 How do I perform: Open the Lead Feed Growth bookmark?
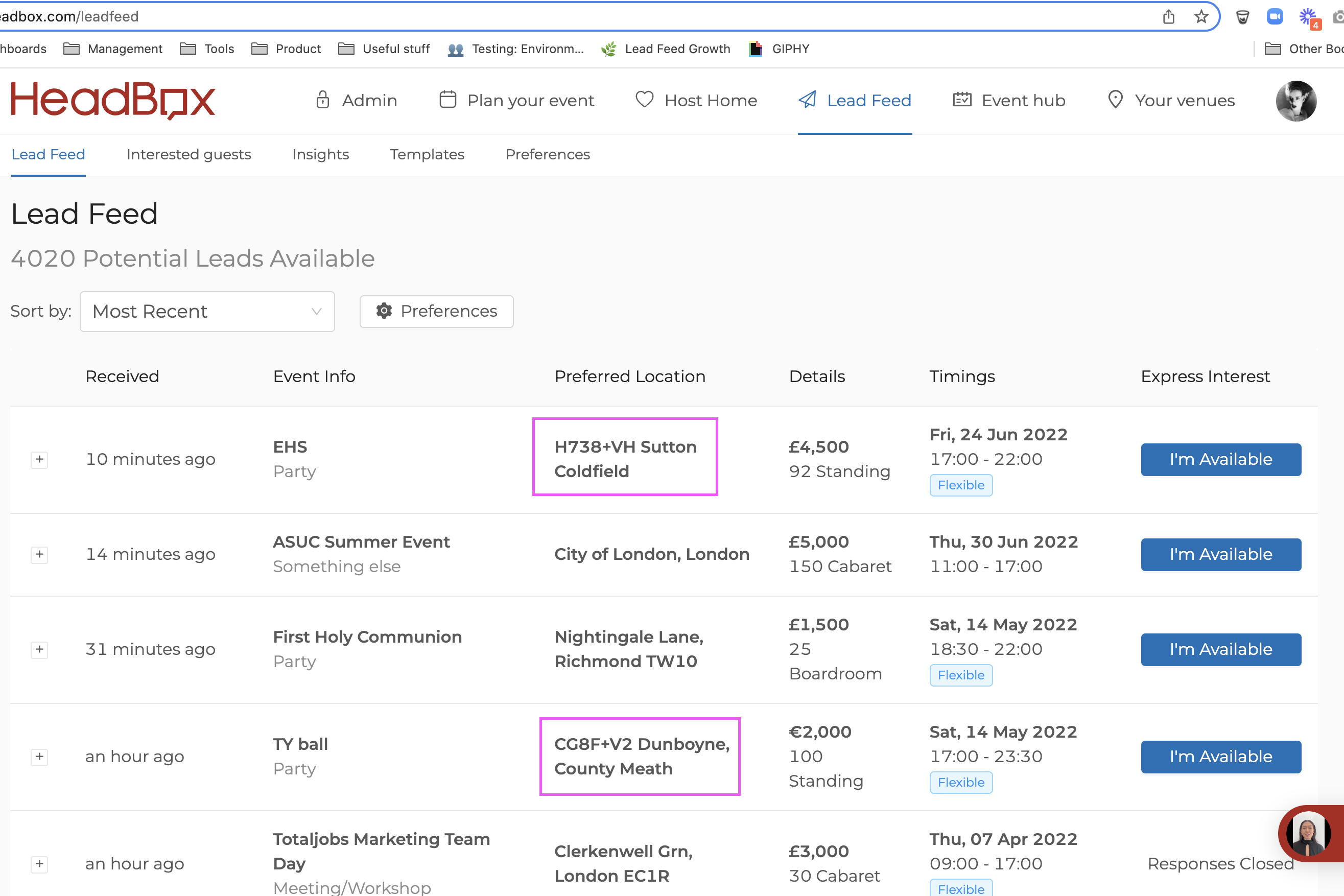click(666, 49)
